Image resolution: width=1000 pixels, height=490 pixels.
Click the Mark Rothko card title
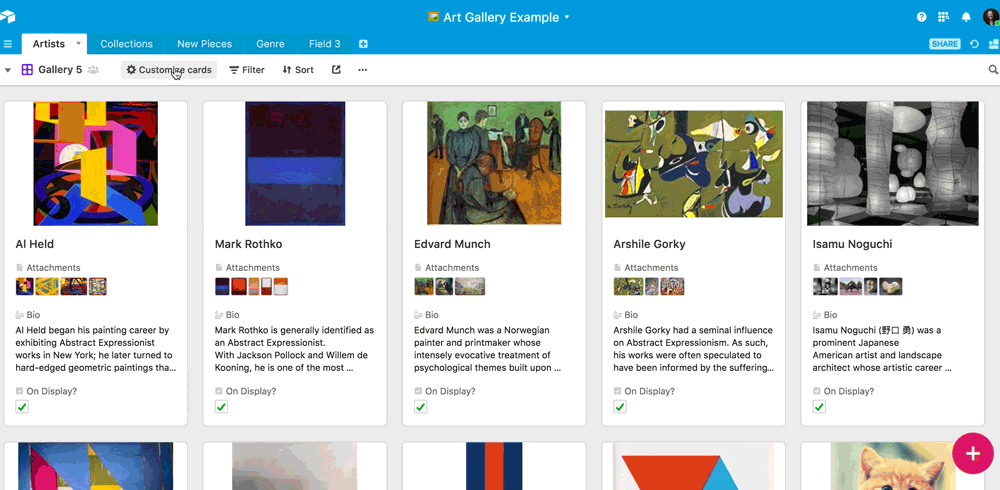click(248, 244)
